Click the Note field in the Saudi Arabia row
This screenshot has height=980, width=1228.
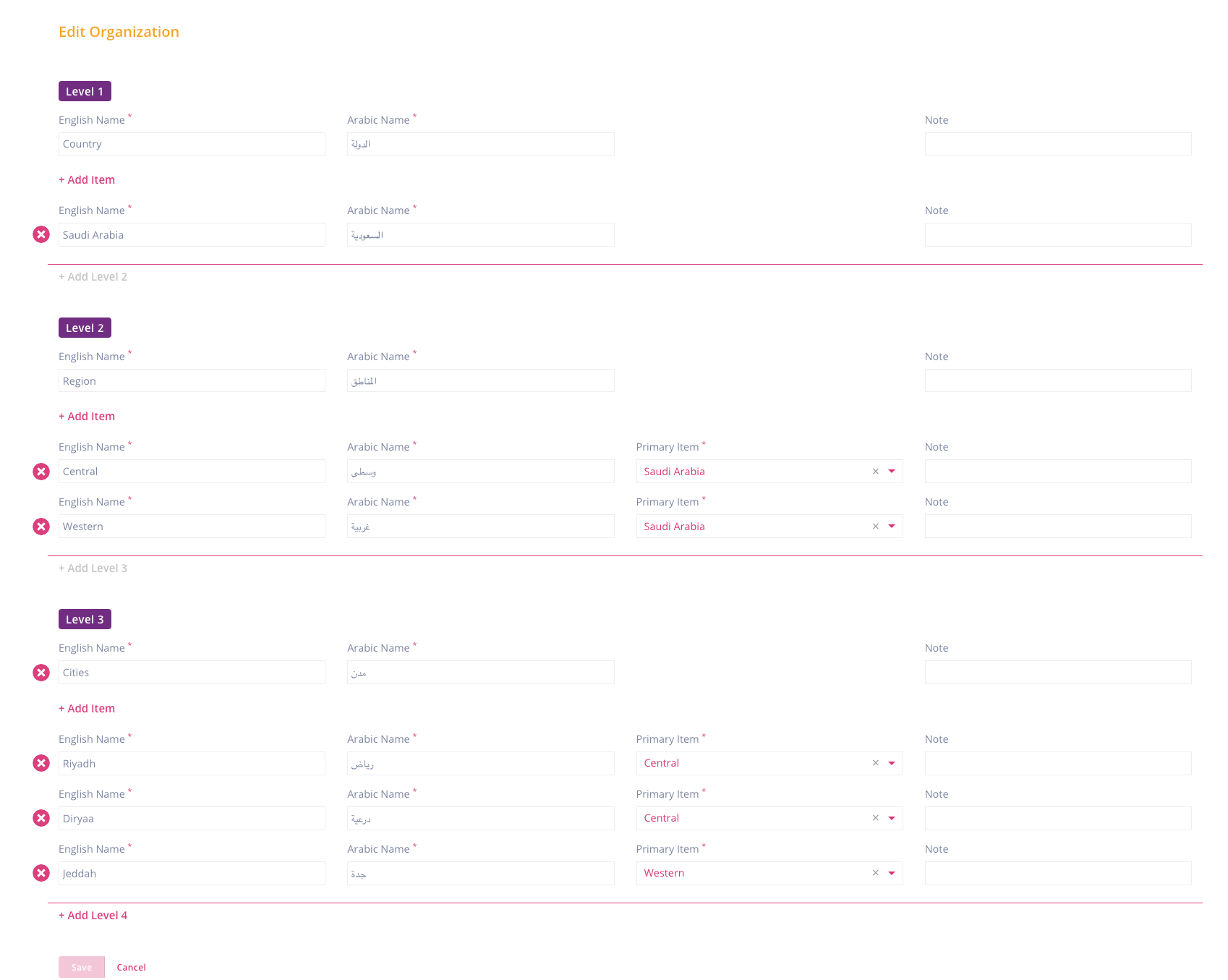[x=1058, y=234]
